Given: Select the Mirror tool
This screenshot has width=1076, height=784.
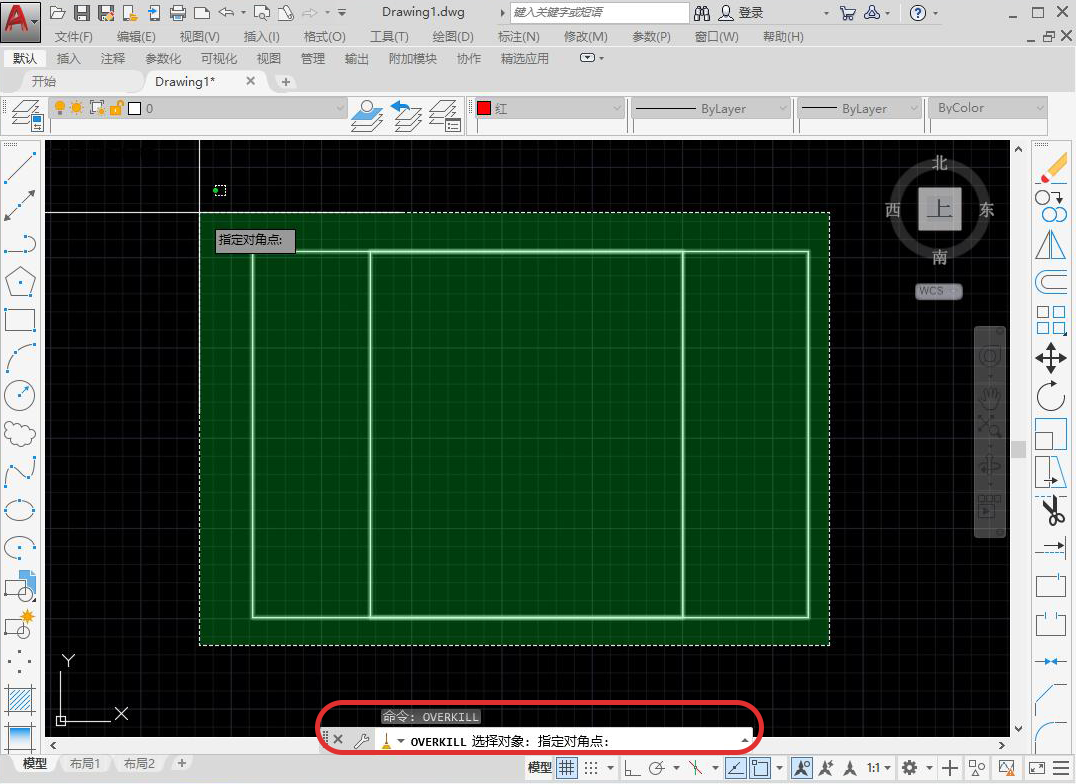Looking at the screenshot, I should point(1051,245).
